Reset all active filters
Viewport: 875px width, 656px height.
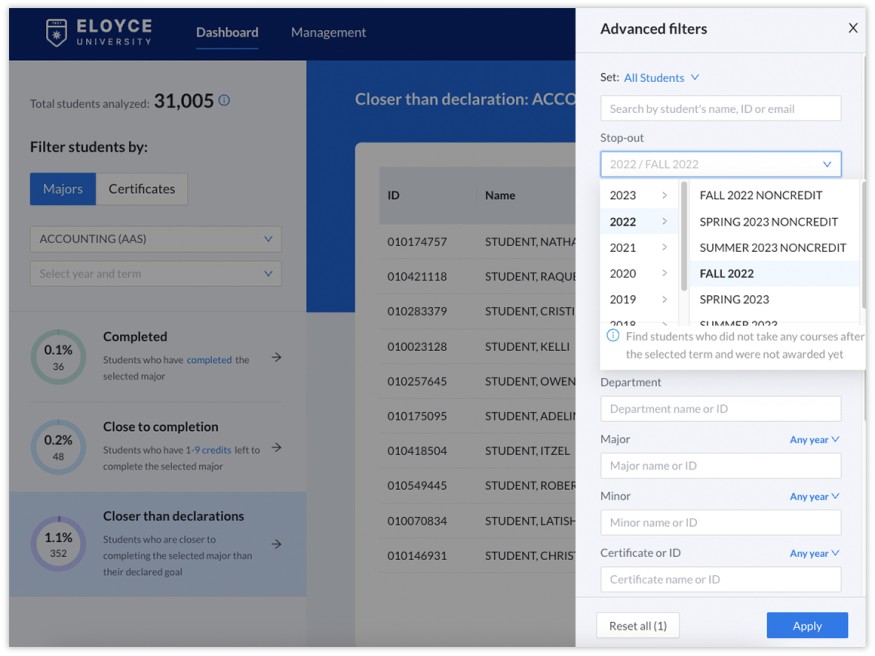638,625
